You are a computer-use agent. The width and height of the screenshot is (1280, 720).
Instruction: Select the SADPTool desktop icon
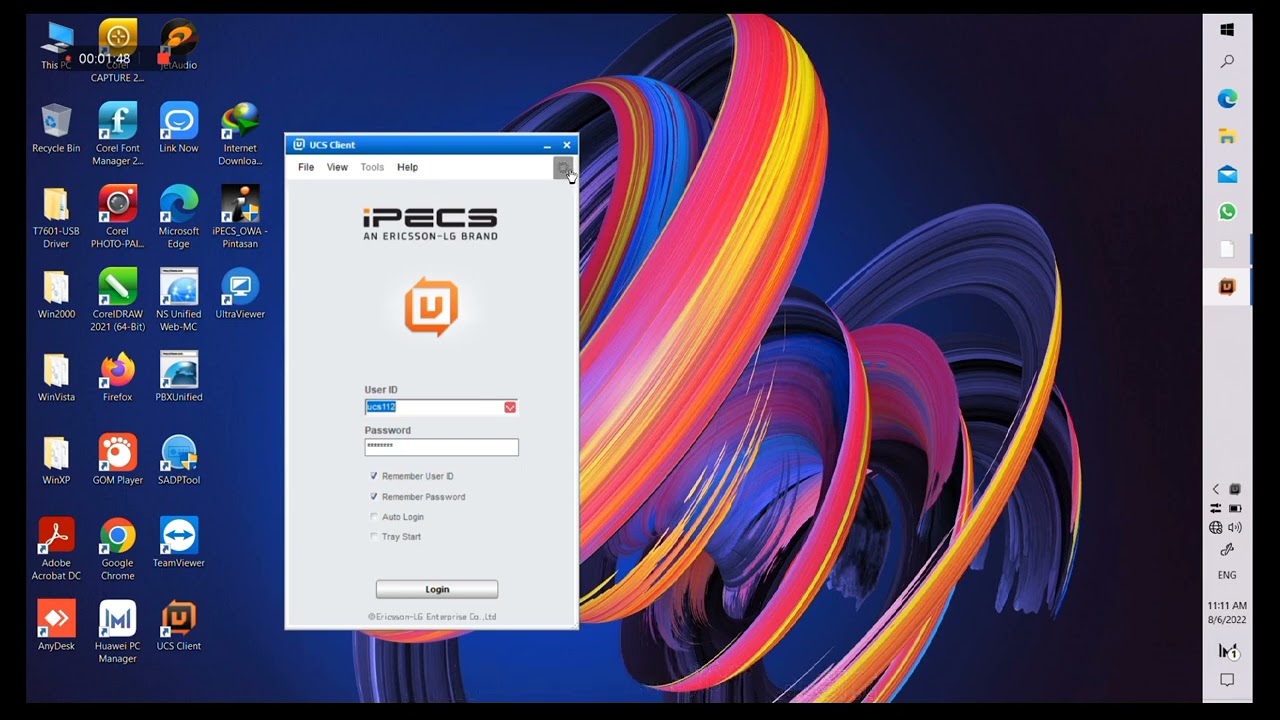coord(179,460)
